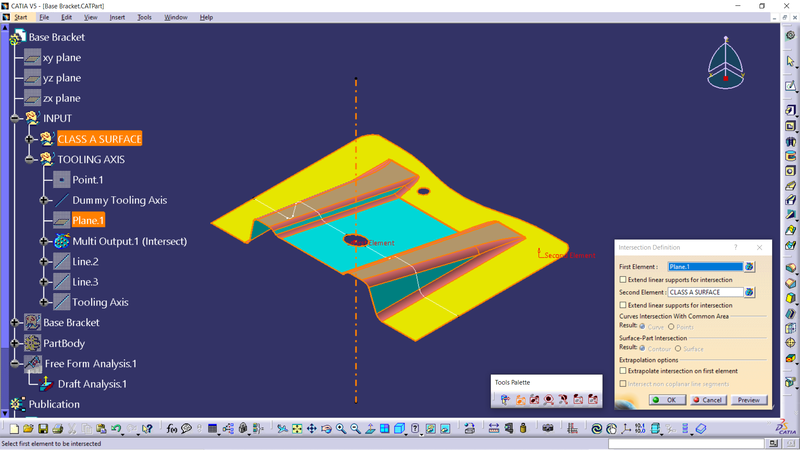
Task: Select Draft Analysis.1 in the tree
Action: click(x=92, y=384)
